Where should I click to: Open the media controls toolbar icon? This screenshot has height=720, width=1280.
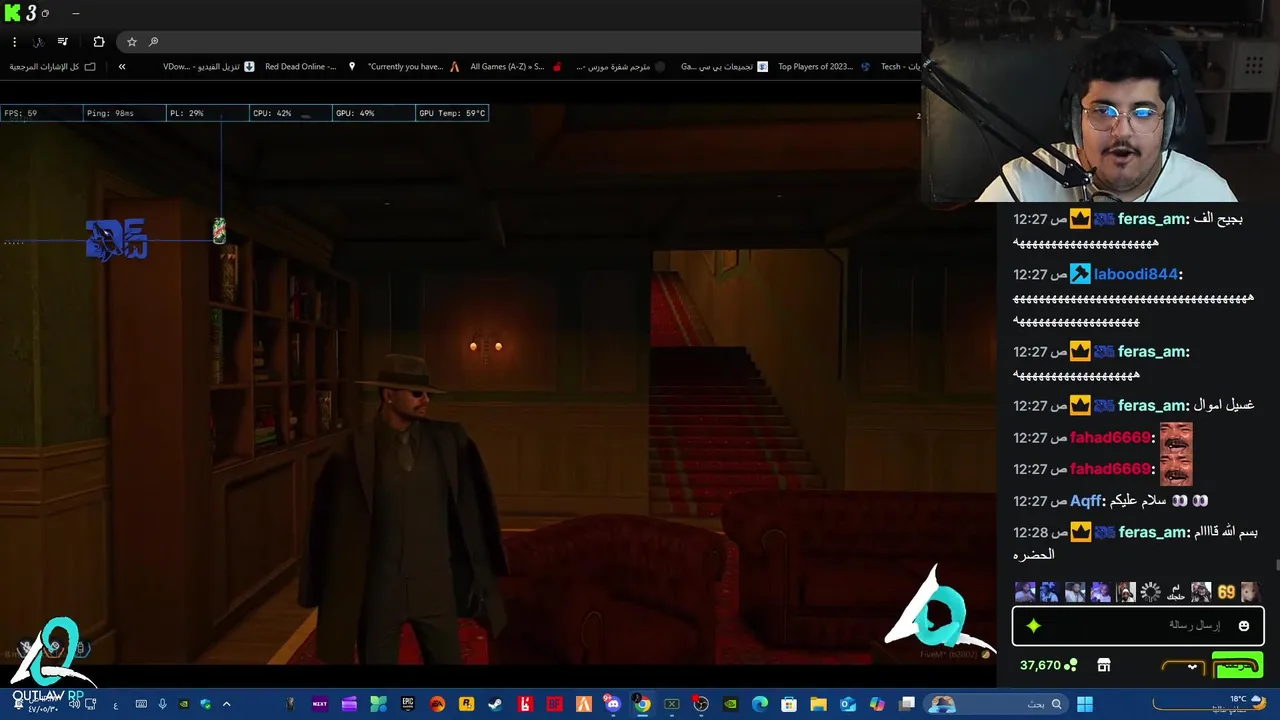pos(62,42)
